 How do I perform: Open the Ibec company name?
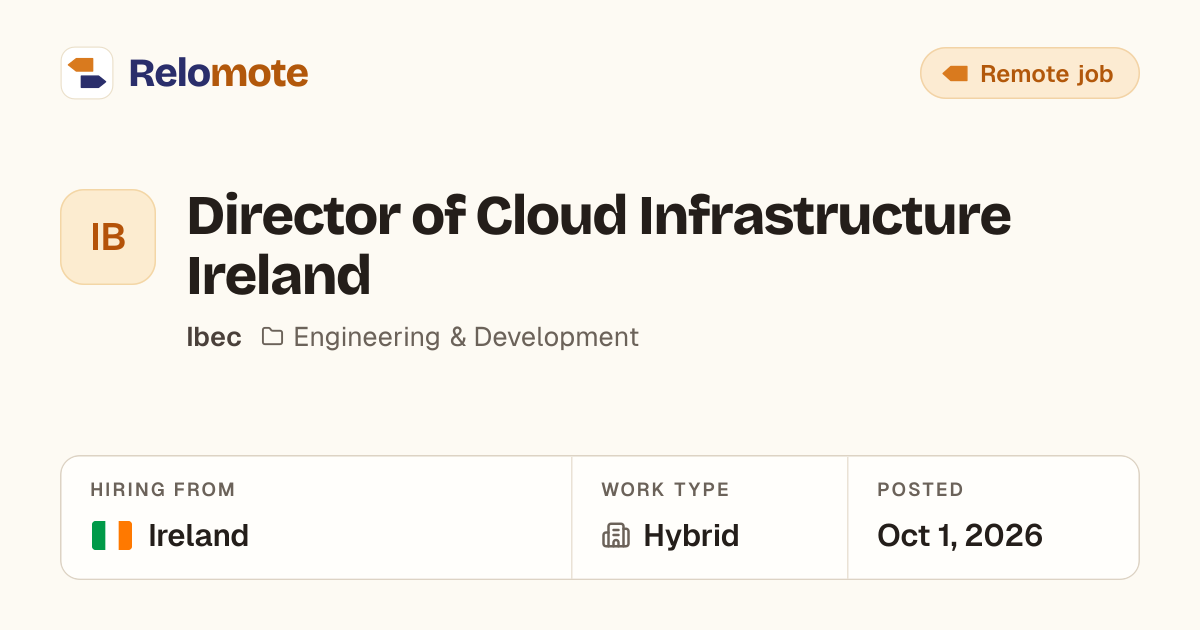tap(214, 337)
